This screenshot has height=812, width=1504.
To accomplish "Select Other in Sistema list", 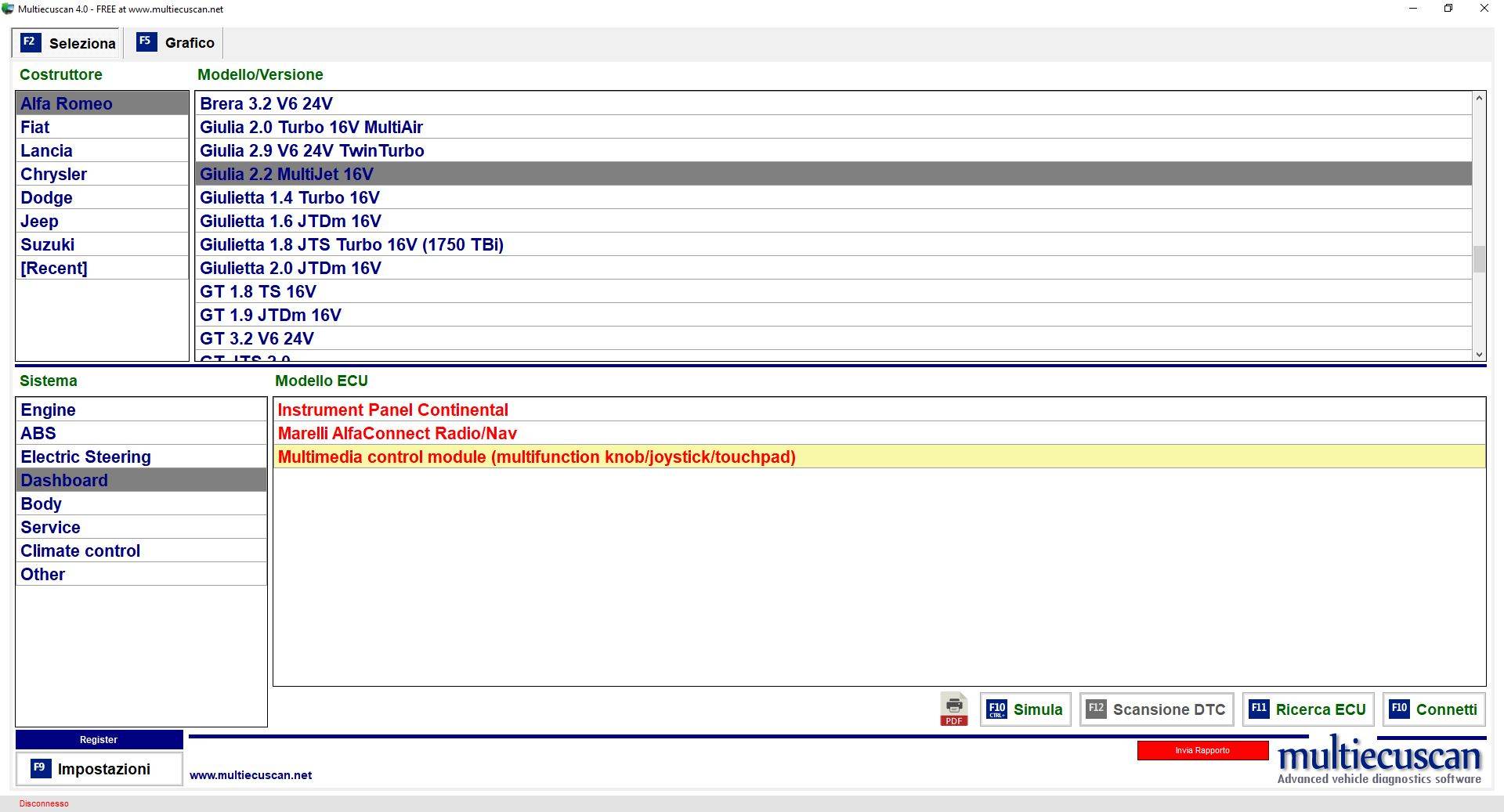I will point(141,574).
